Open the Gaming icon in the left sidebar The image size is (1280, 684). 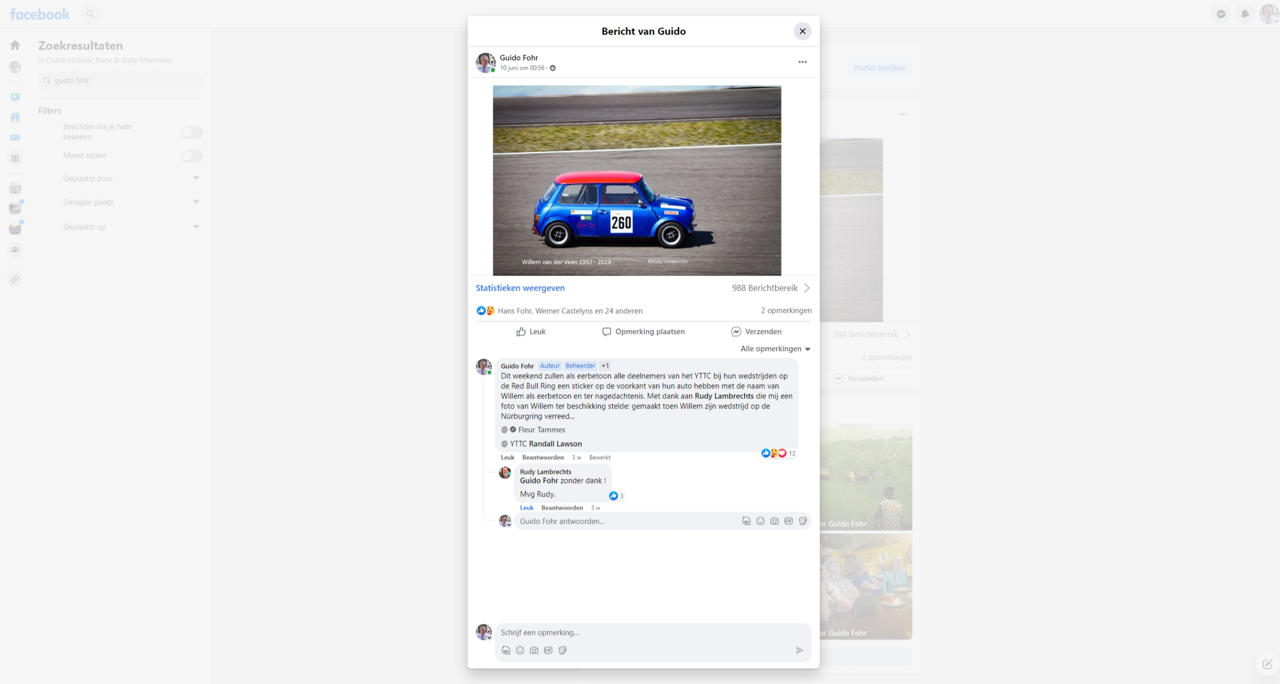click(15, 138)
